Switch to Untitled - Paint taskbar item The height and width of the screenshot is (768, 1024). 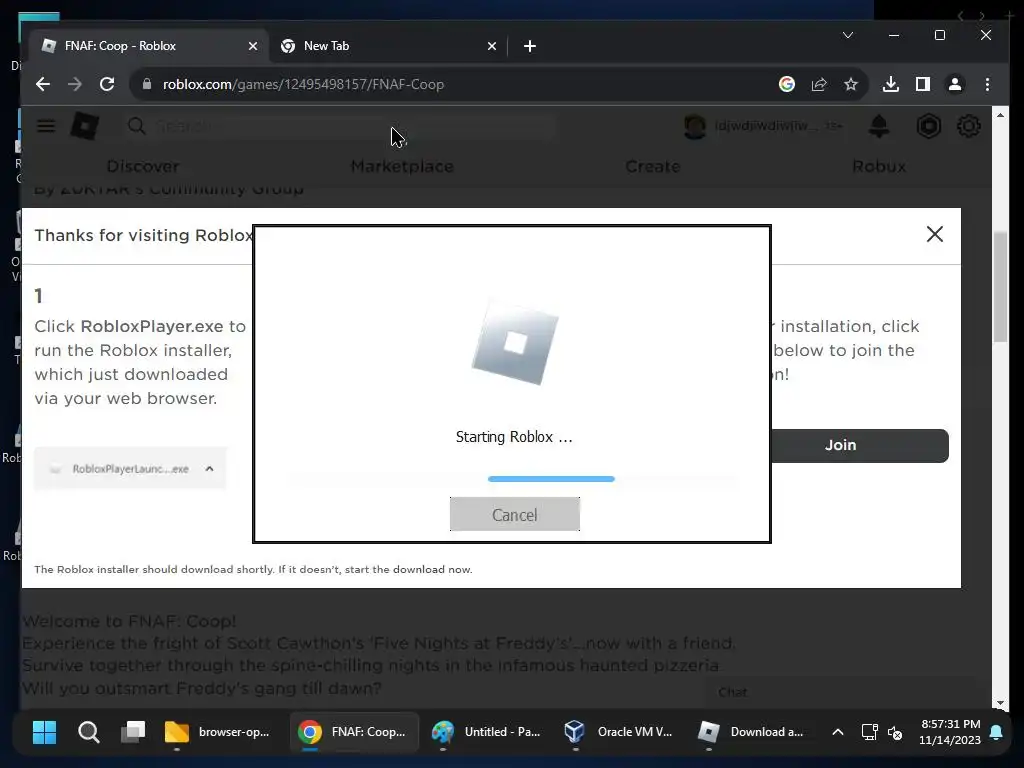tap(487, 732)
